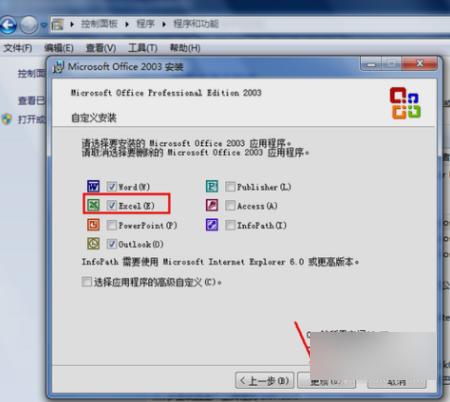Click the shield icon in the Control Panel sidebar
The width and height of the screenshot is (450, 402).
(7, 119)
